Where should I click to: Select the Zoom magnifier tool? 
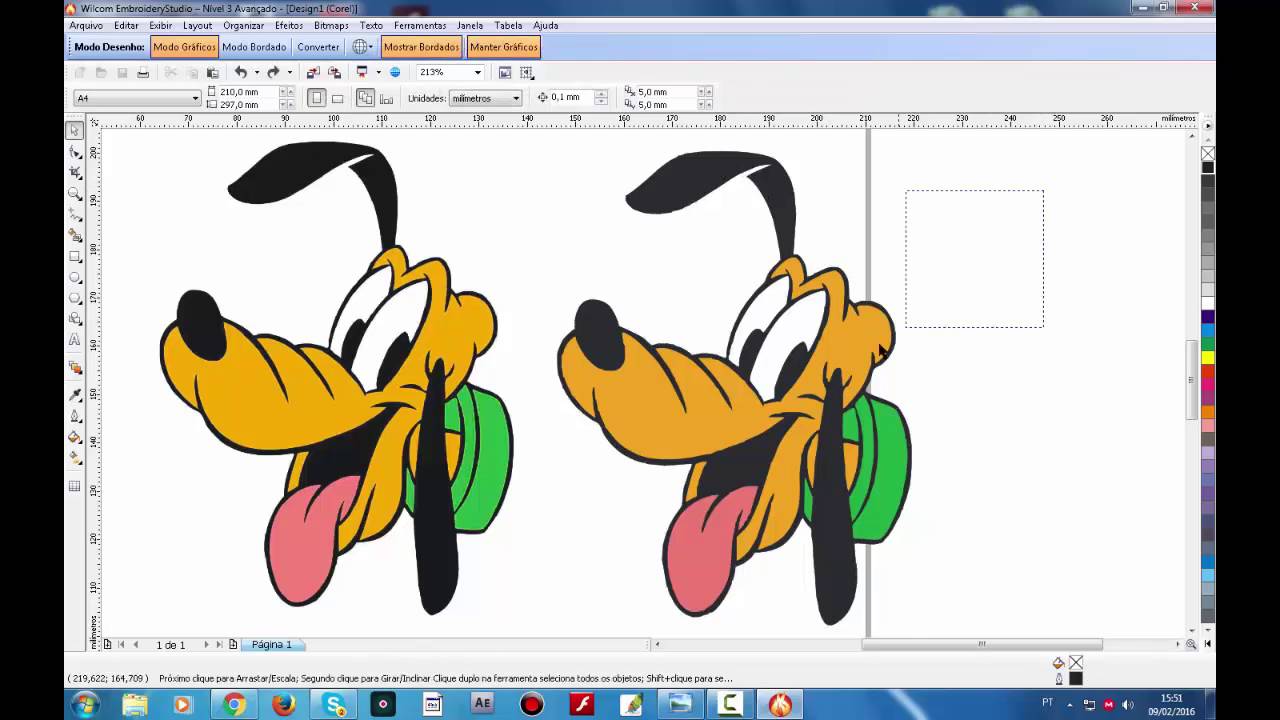(75, 194)
